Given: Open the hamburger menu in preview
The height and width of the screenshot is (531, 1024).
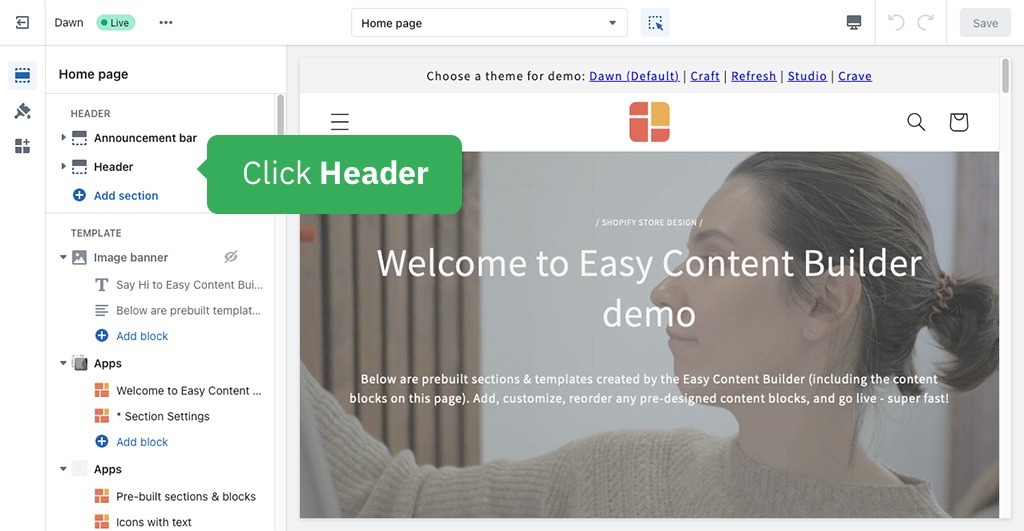Looking at the screenshot, I should coord(340,122).
